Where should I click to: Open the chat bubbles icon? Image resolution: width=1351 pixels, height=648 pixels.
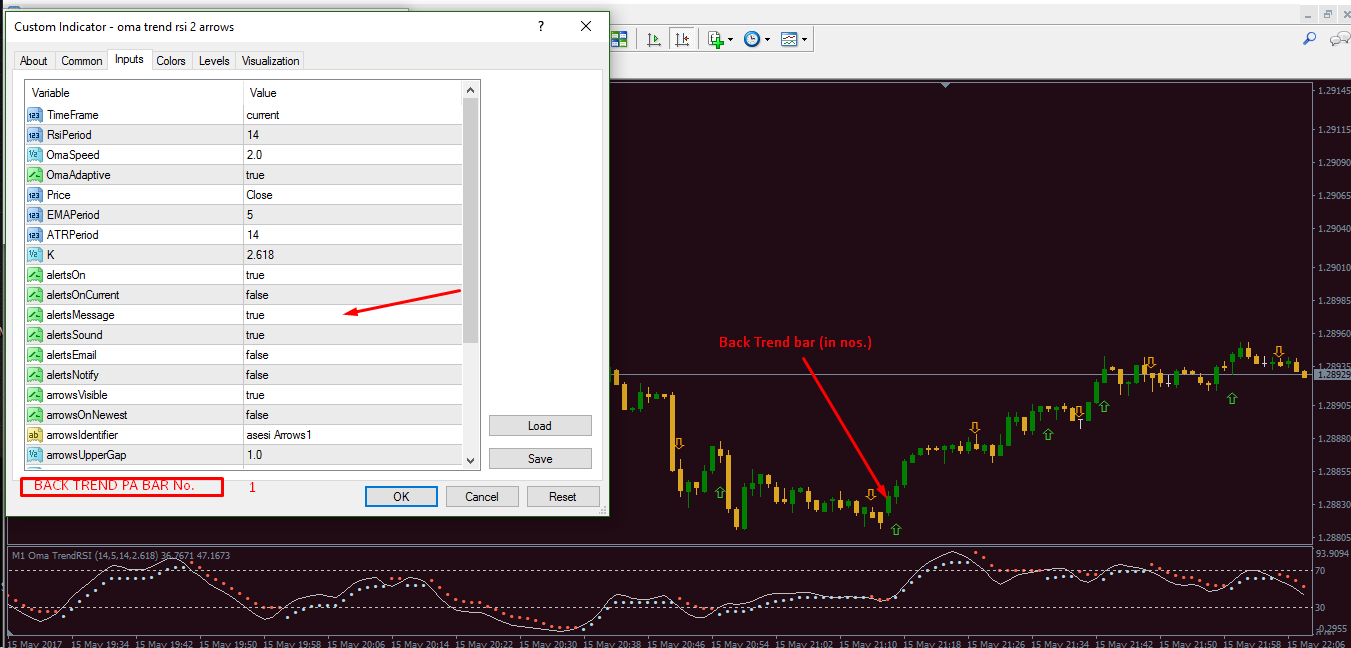(x=1338, y=39)
